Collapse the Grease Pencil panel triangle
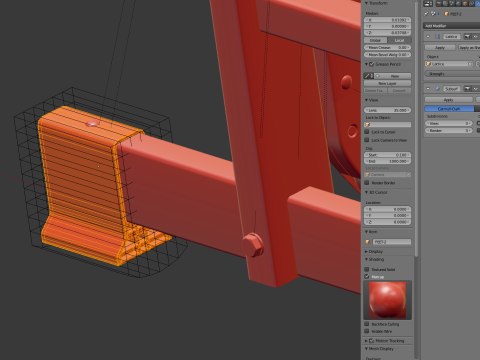 pos(366,64)
